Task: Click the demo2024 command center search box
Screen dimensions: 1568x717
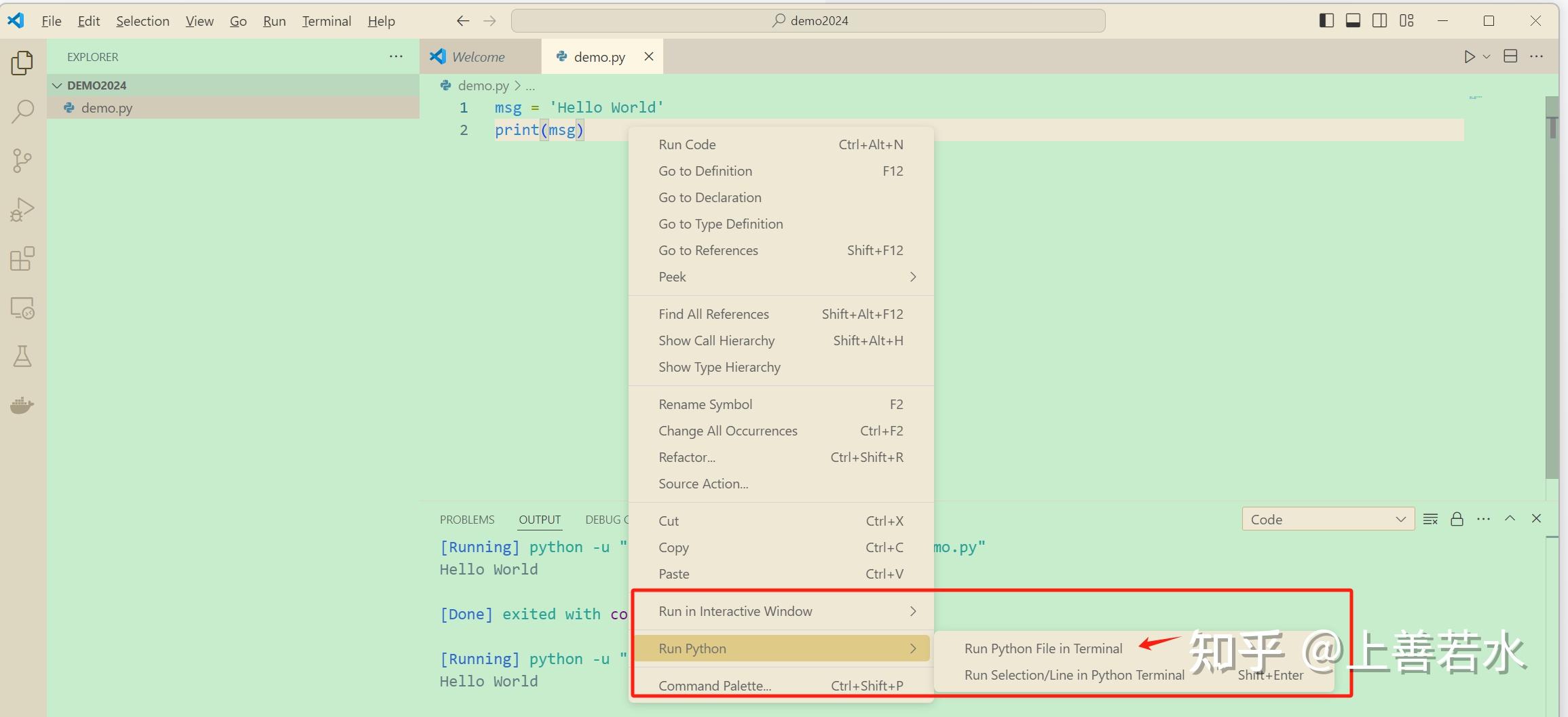Action: tap(808, 21)
